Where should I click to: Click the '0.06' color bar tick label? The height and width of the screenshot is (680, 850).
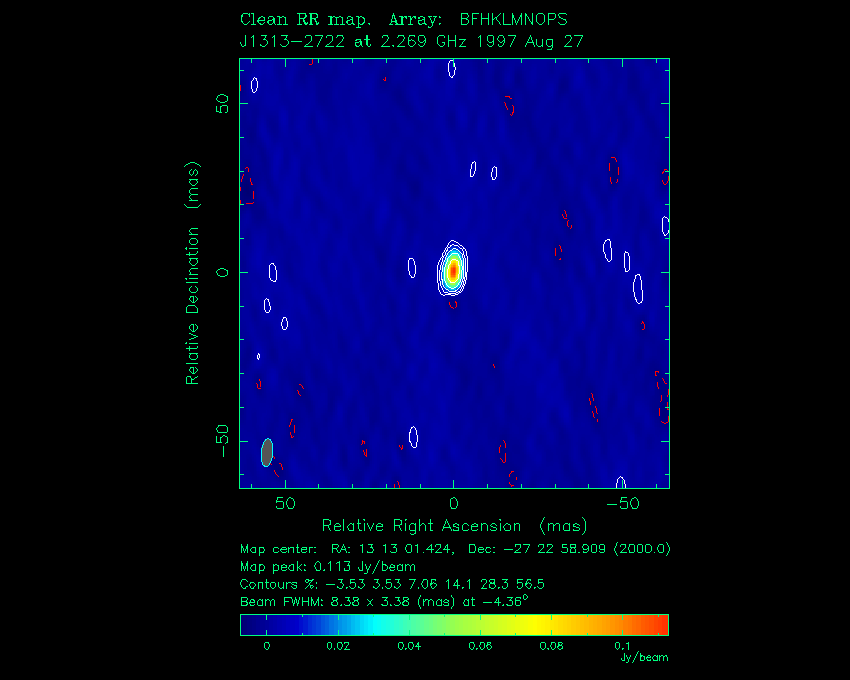coord(480,646)
